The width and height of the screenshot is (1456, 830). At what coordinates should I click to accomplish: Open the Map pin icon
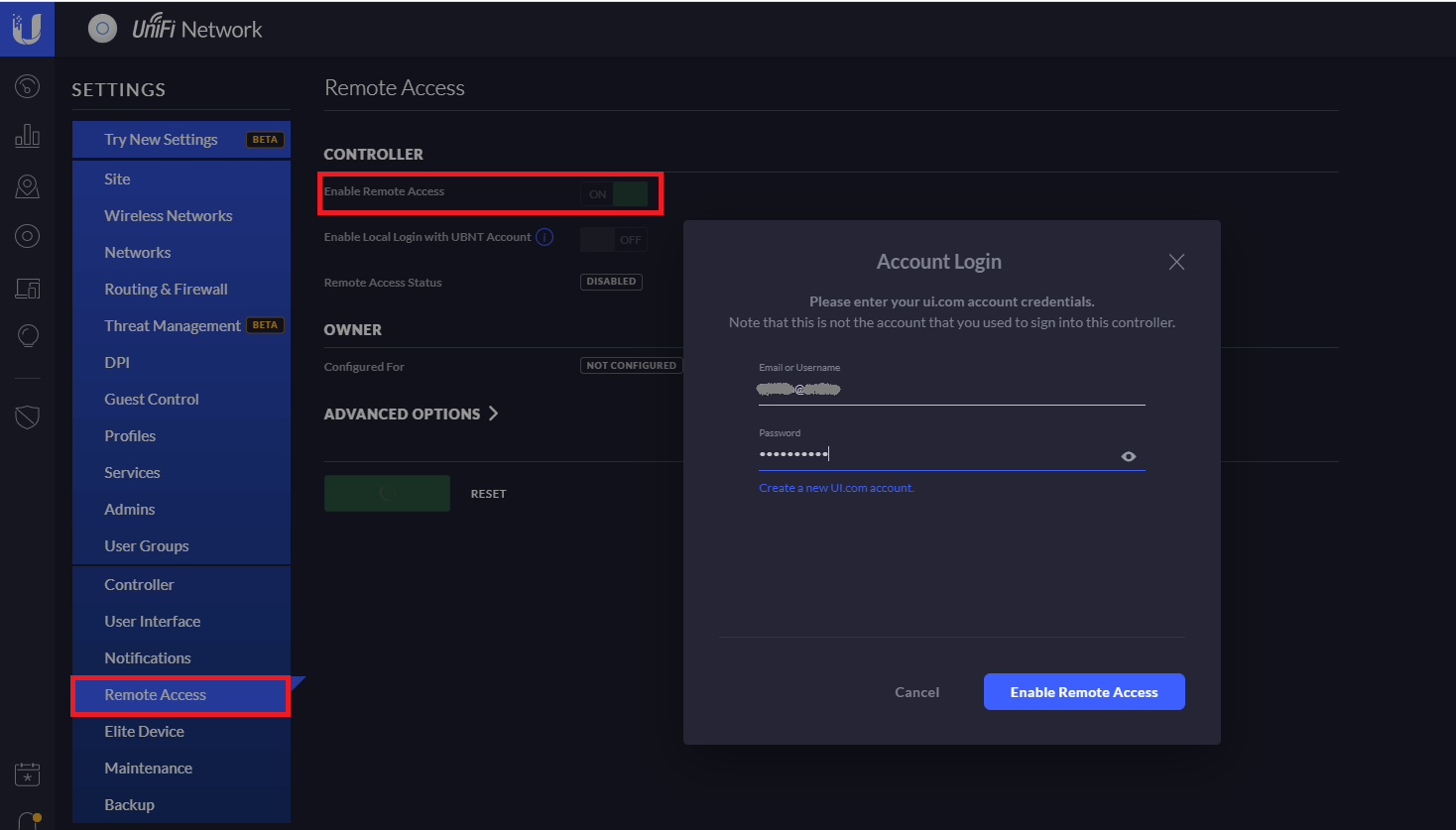pyautogui.click(x=28, y=185)
